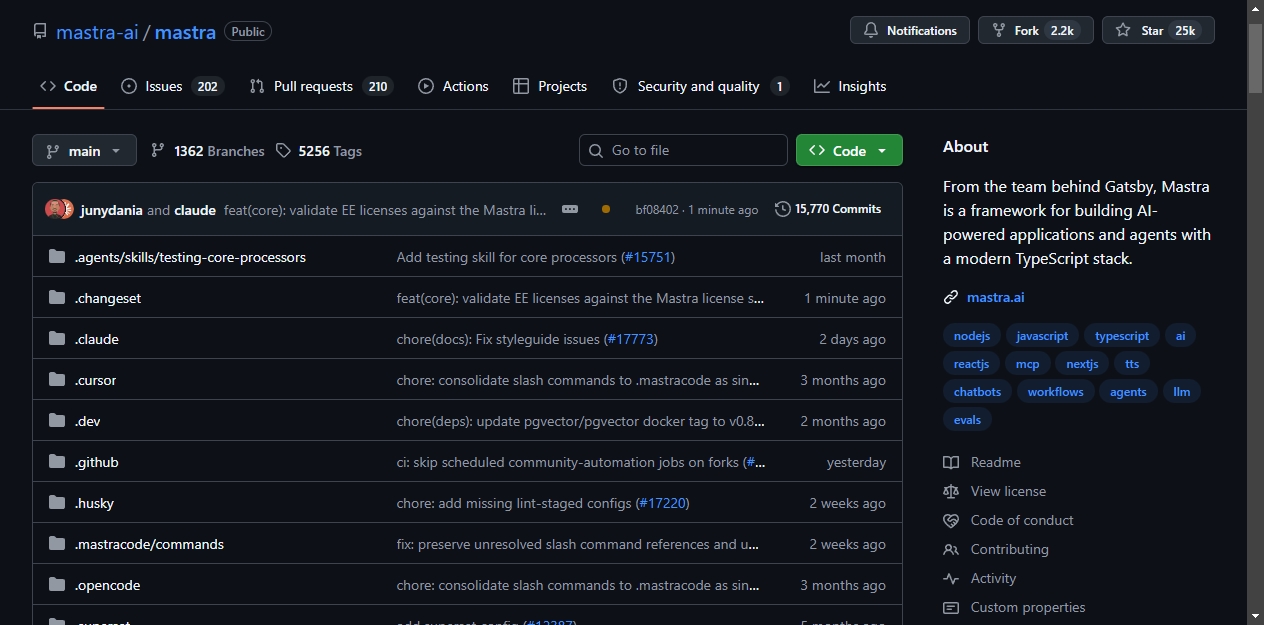Image resolution: width=1264 pixels, height=625 pixels.
Task: Click the pulse icon beside Activity
Action: pyautogui.click(x=951, y=578)
